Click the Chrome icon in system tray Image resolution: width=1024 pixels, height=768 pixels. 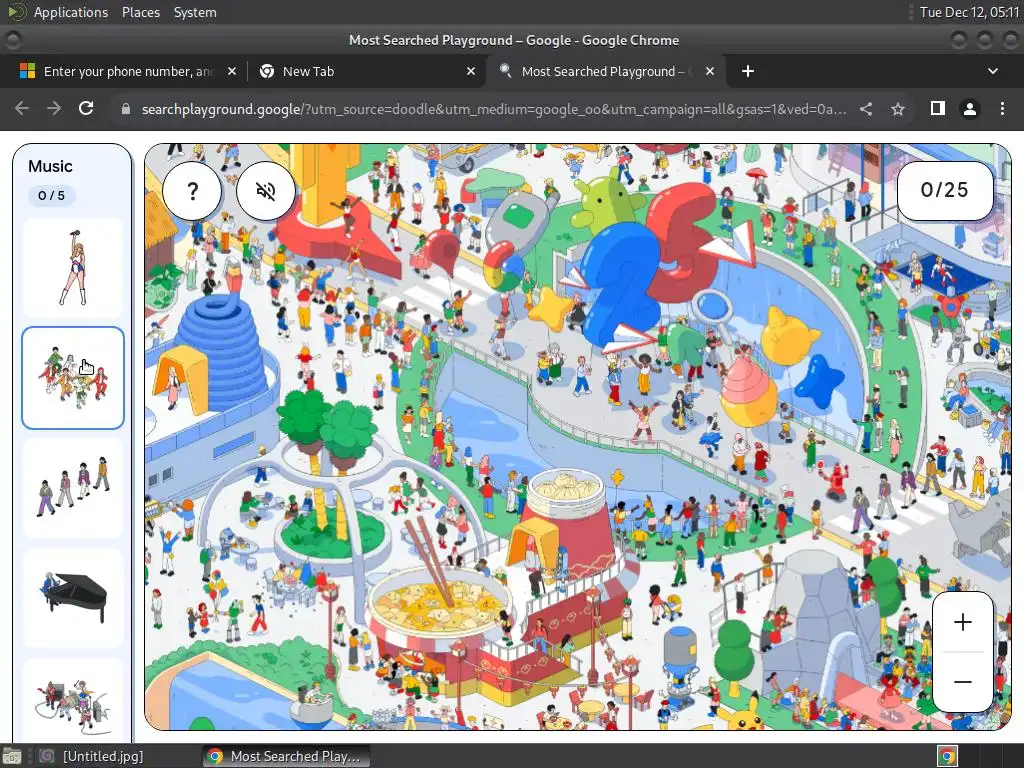947,756
